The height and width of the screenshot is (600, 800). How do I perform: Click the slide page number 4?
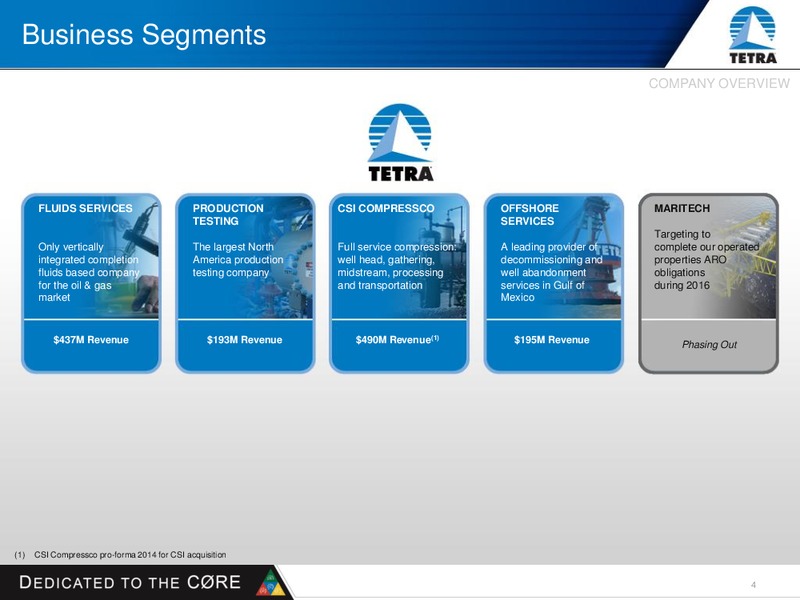click(754, 585)
